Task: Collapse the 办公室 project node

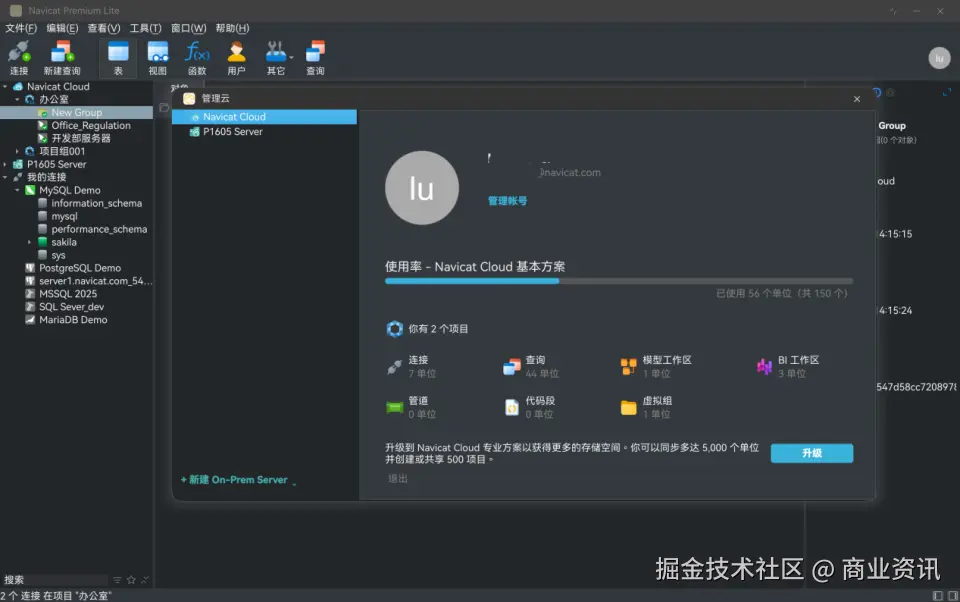Action: click(x=17, y=100)
